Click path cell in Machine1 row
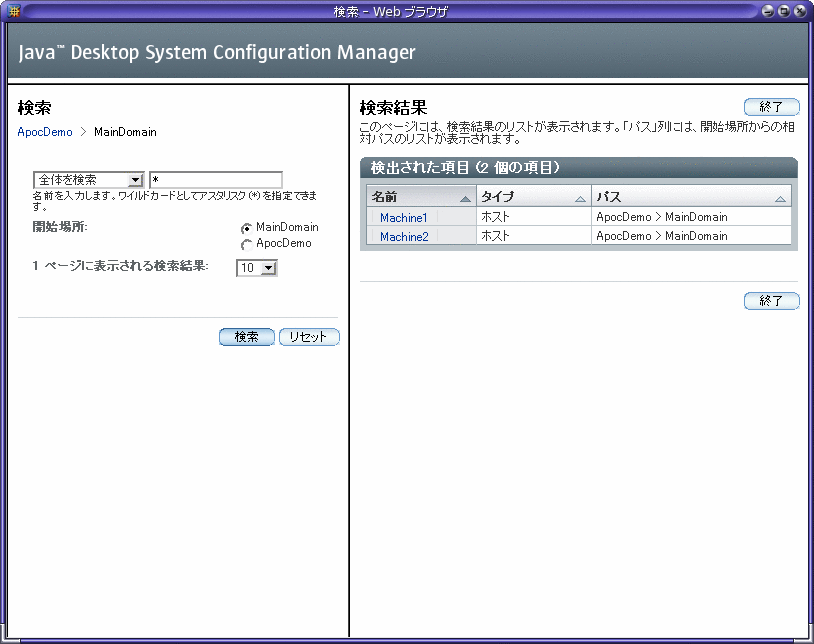 click(691, 217)
